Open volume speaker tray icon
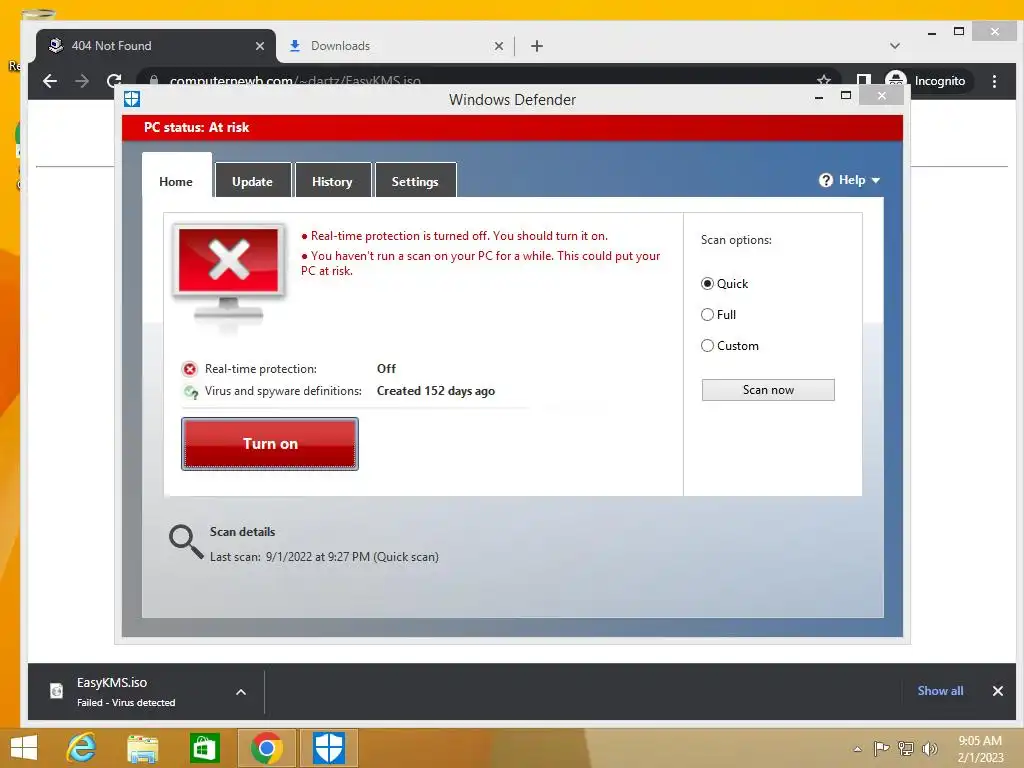The image size is (1024, 768). (x=929, y=748)
